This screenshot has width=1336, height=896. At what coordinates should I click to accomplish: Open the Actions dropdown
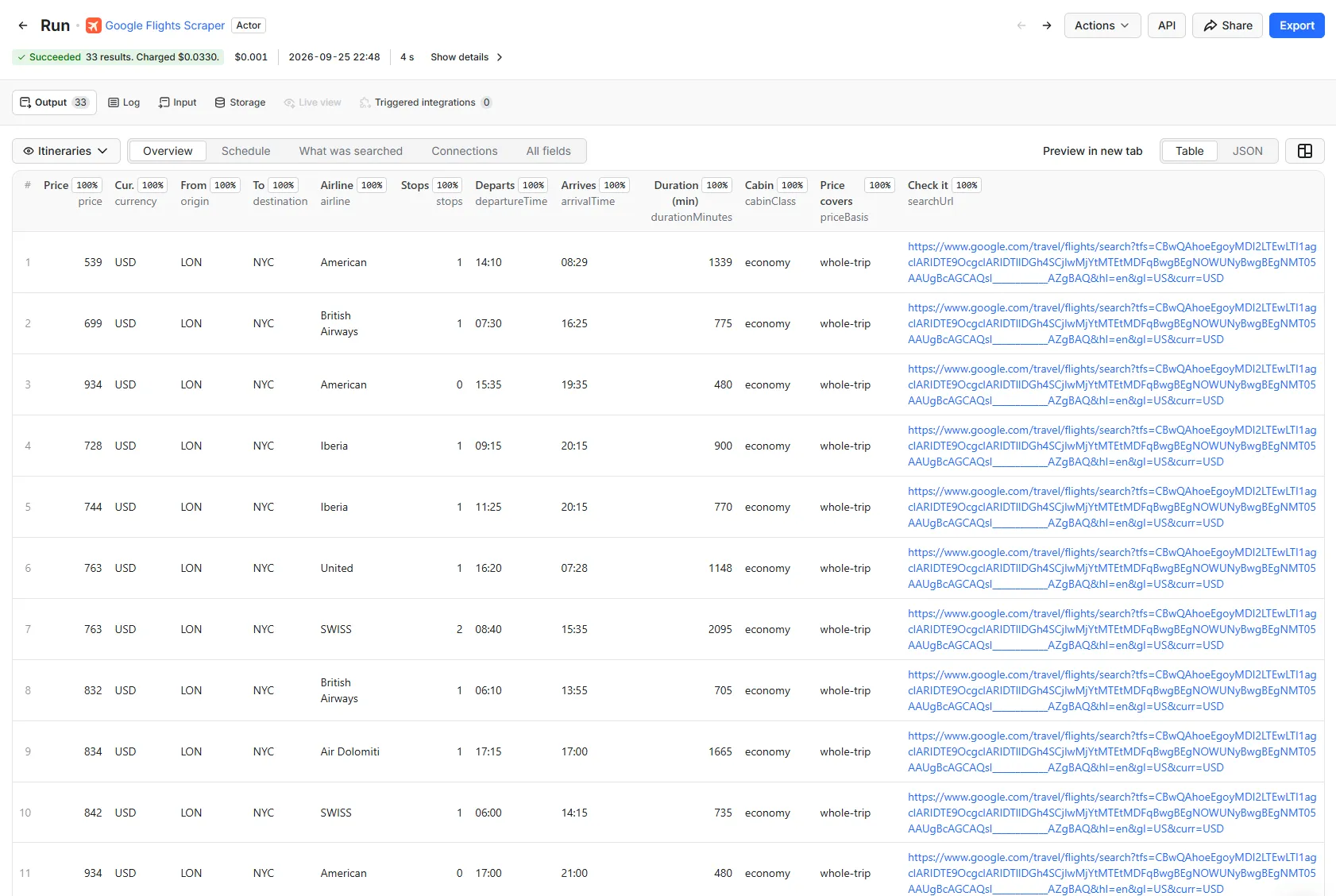tap(1102, 25)
